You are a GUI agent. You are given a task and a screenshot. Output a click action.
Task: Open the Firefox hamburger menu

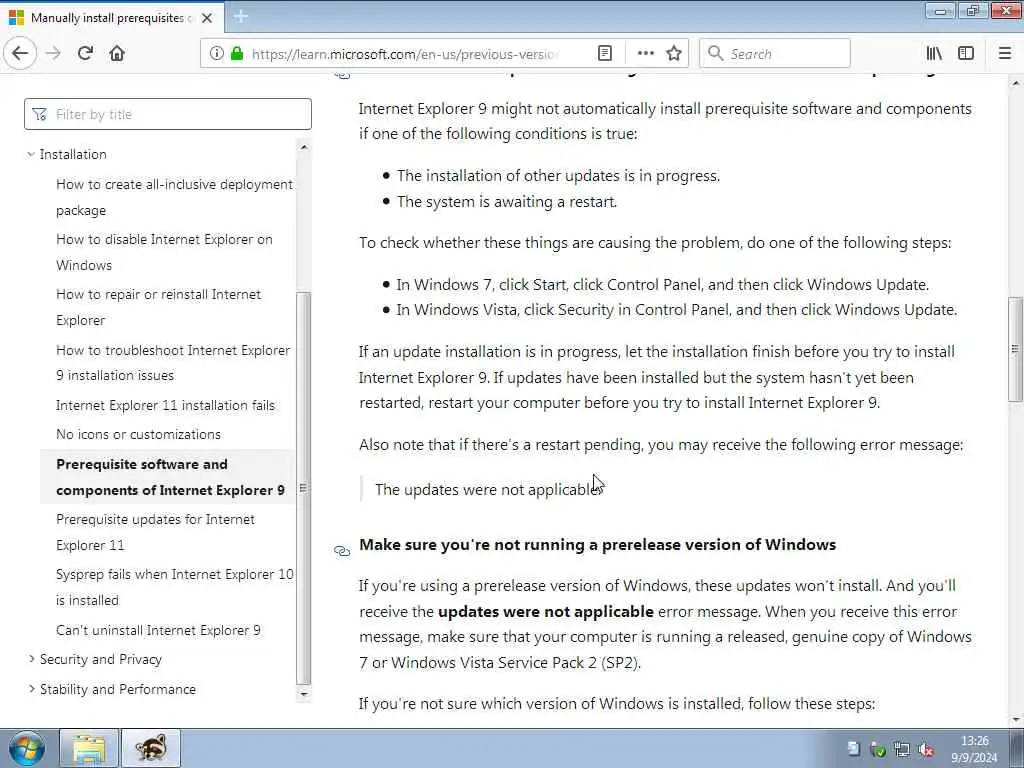[1005, 54]
